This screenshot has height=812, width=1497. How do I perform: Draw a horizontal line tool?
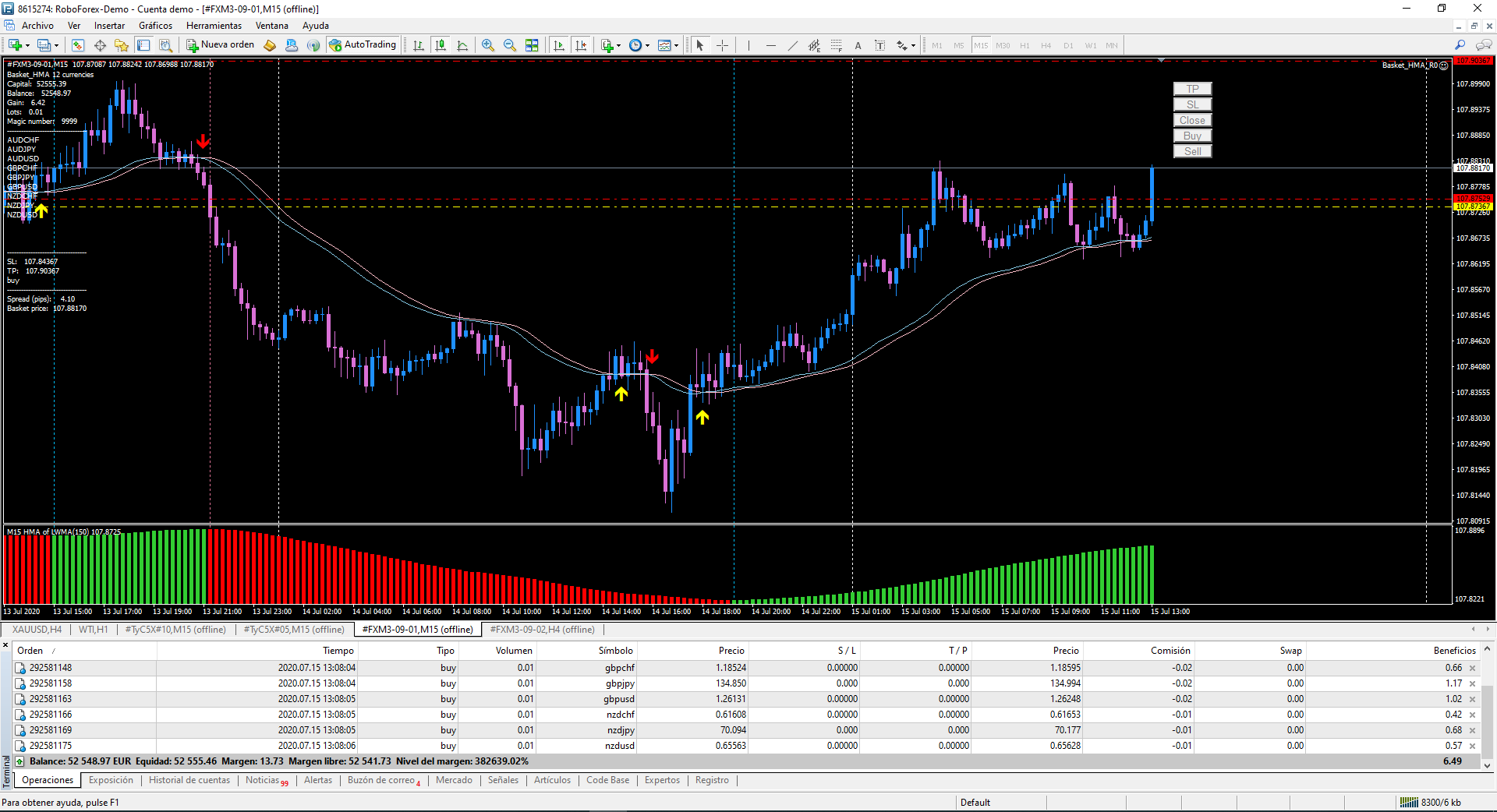770,45
